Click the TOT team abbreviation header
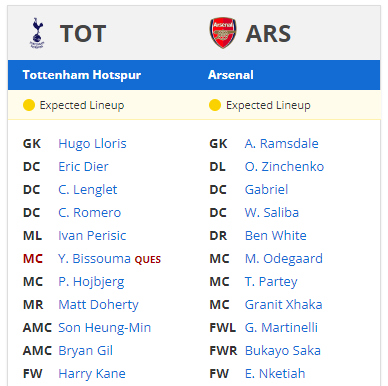 coord(83,34)
